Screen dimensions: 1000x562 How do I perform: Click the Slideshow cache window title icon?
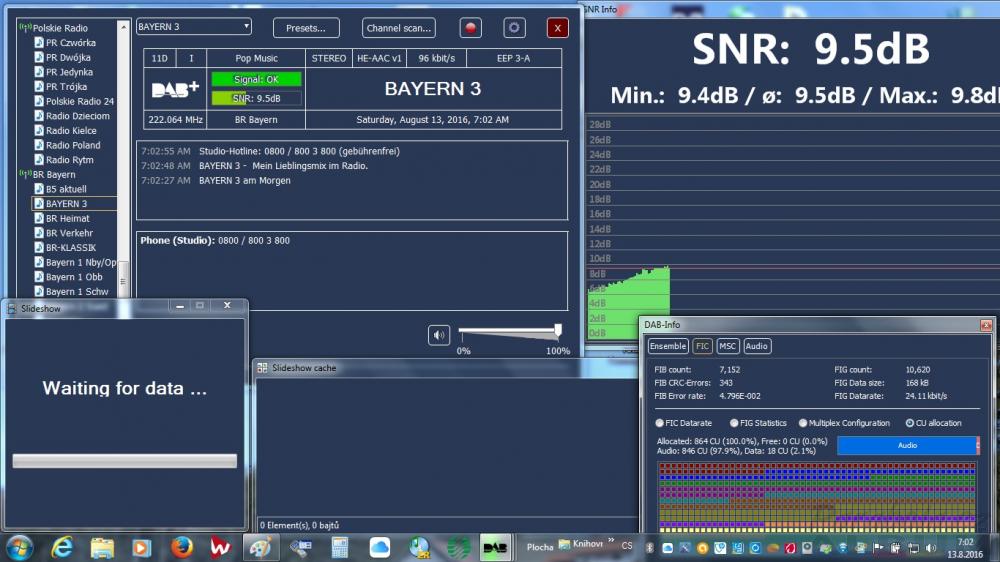262,368
